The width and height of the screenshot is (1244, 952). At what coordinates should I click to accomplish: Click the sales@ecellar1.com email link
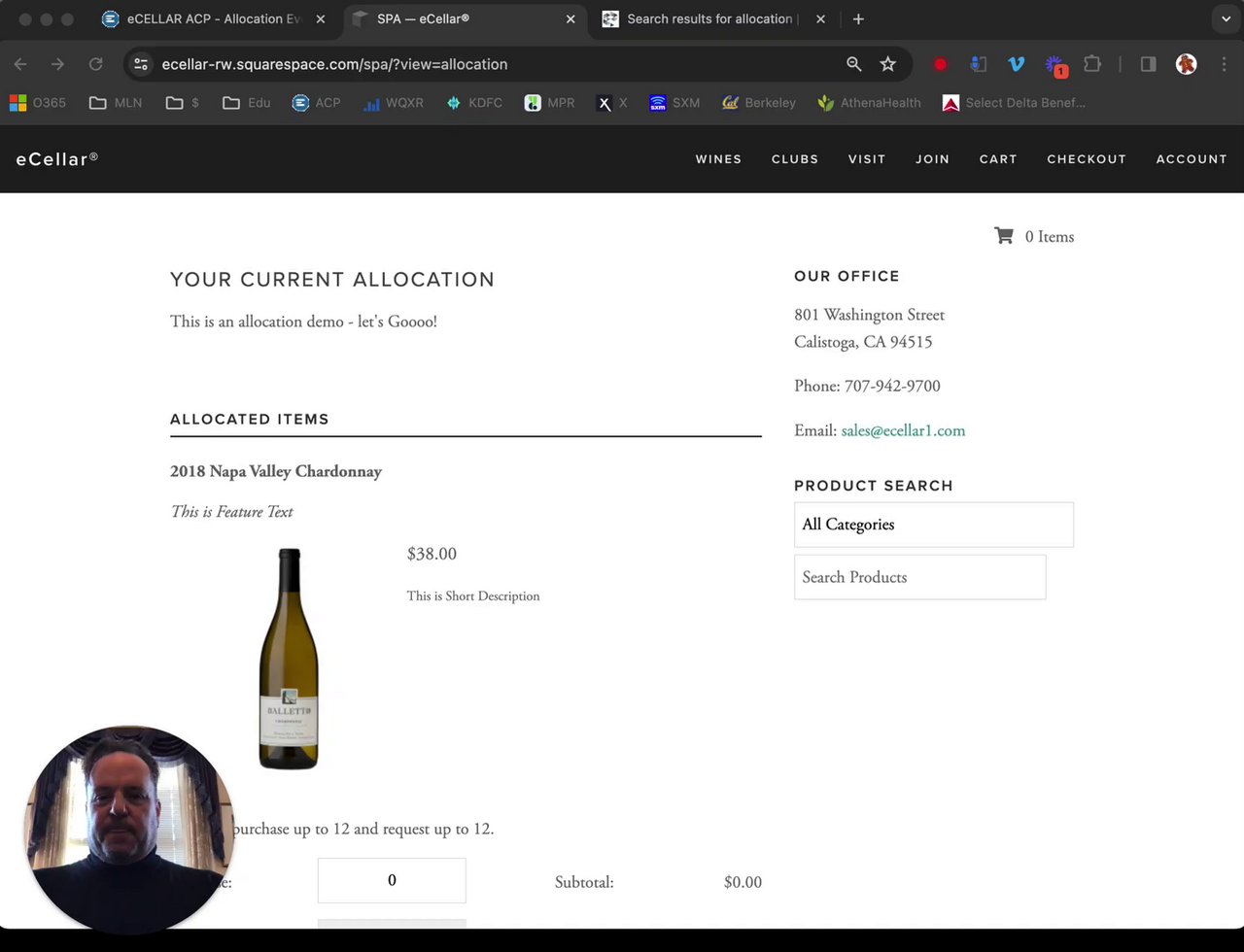coord(903,430)
